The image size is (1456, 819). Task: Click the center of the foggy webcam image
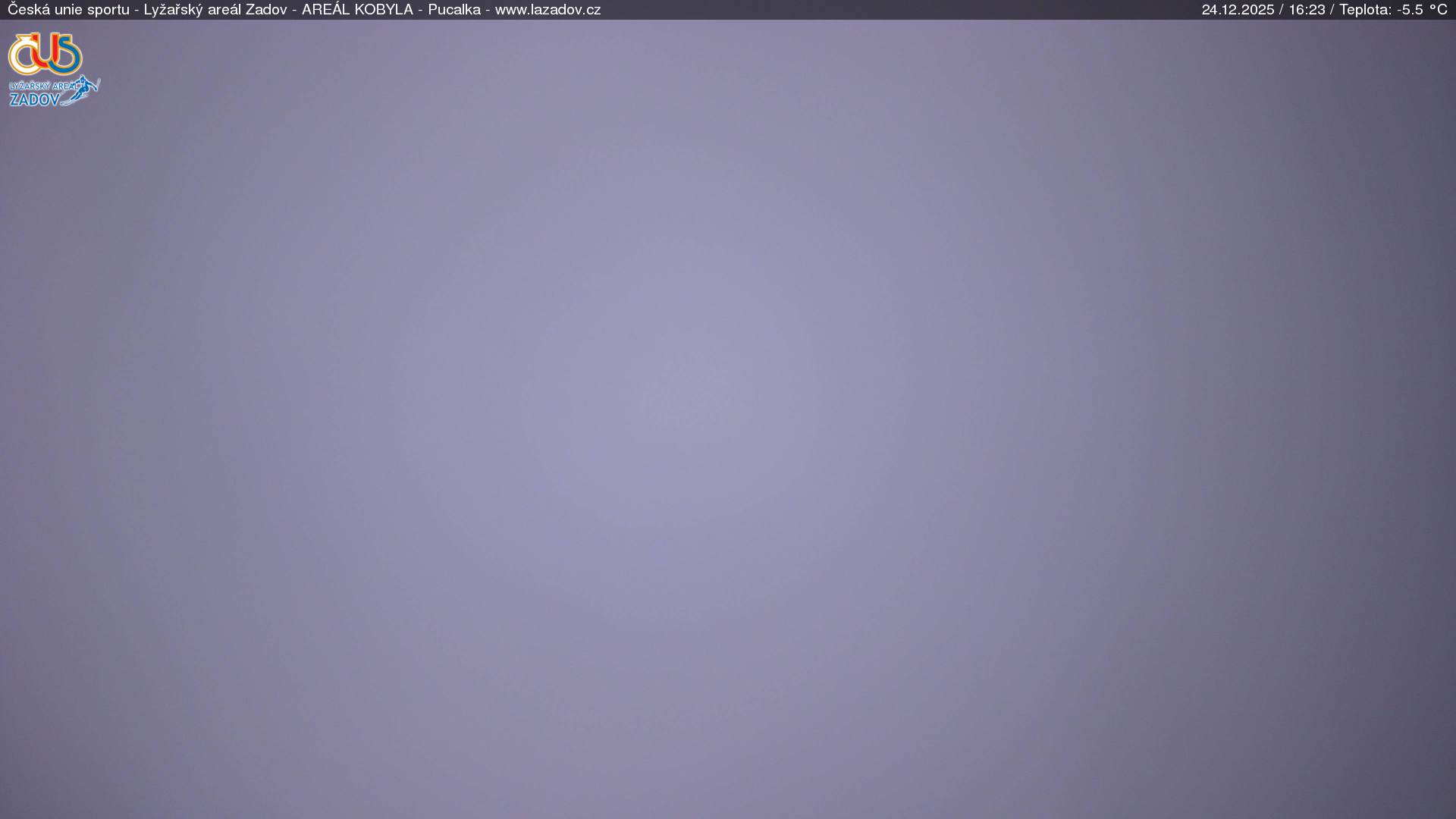point(728,419)
